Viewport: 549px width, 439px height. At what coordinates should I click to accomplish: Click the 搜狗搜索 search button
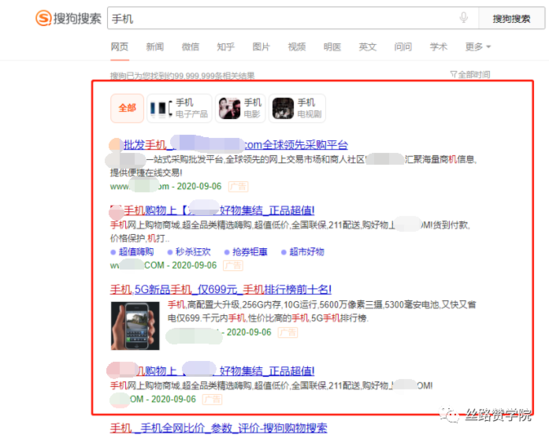tap(512, 19)
